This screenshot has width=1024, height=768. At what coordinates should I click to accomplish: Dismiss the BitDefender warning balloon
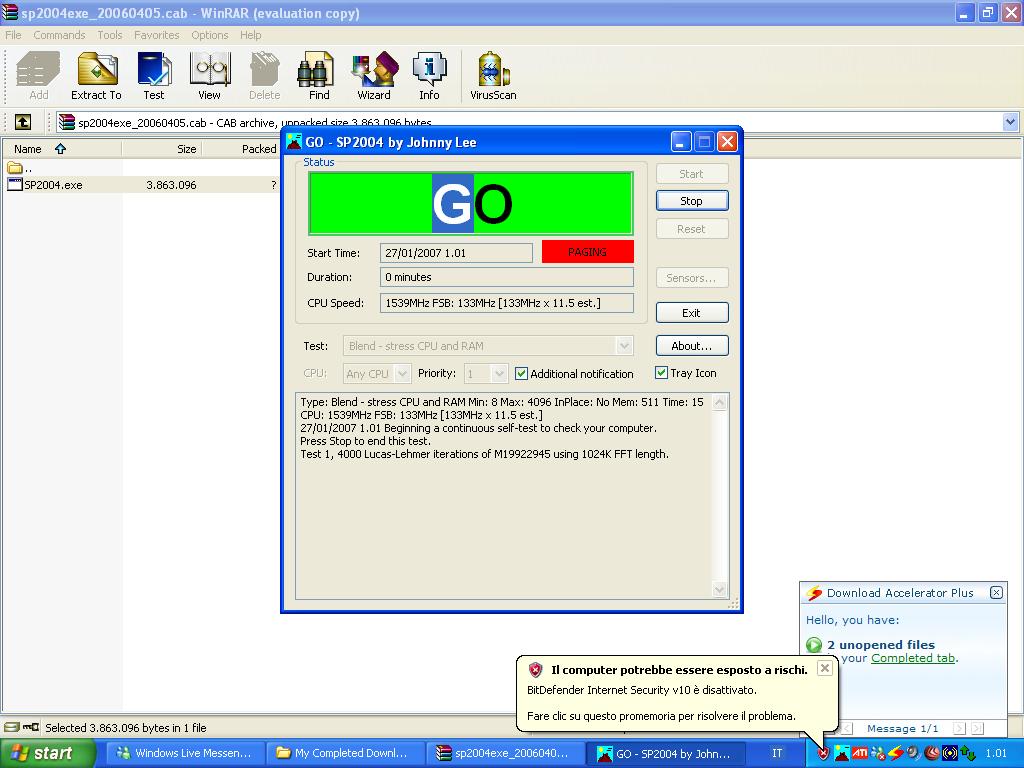825,668
